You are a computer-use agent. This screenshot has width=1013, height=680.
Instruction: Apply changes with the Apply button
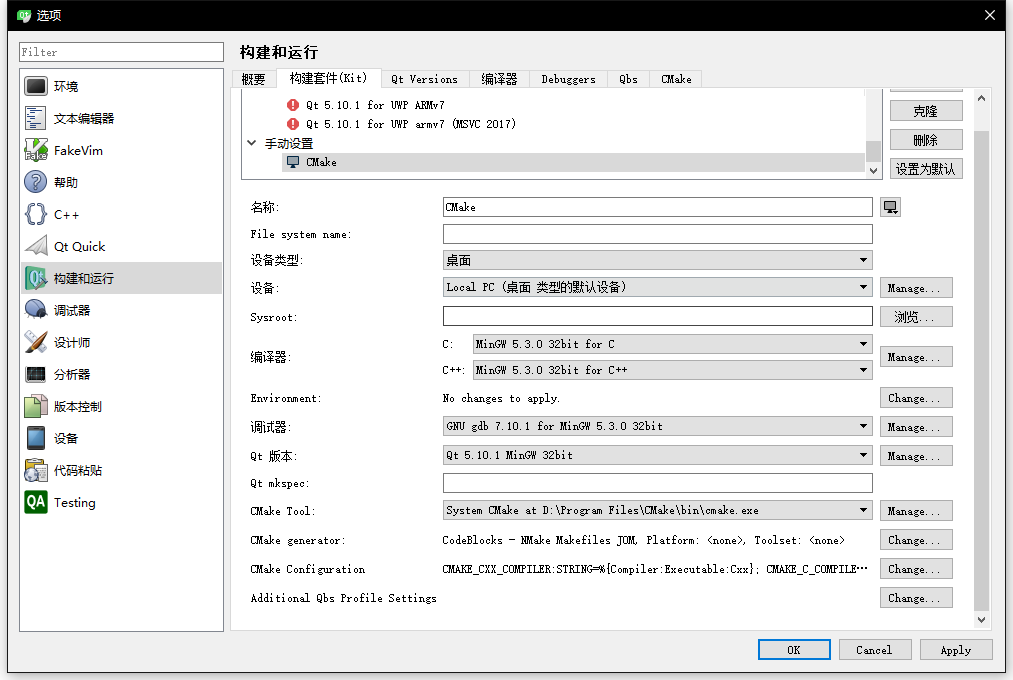click(x=955, y=649)
